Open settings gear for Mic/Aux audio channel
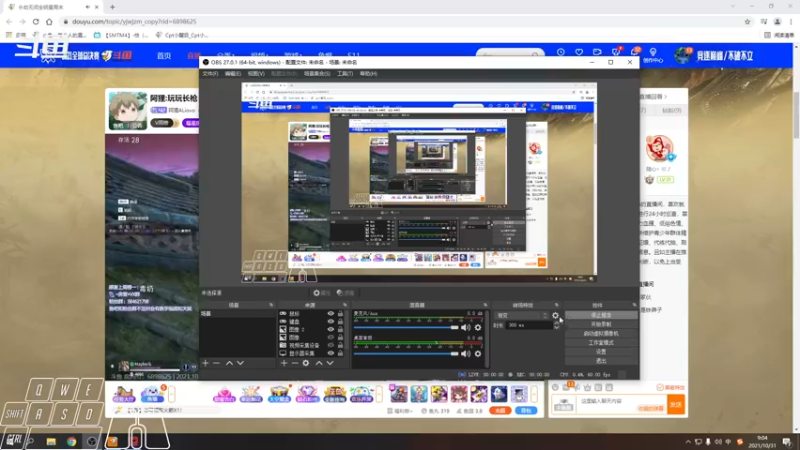The height and width of the screenshot is (450, 800). click(478, 328)
